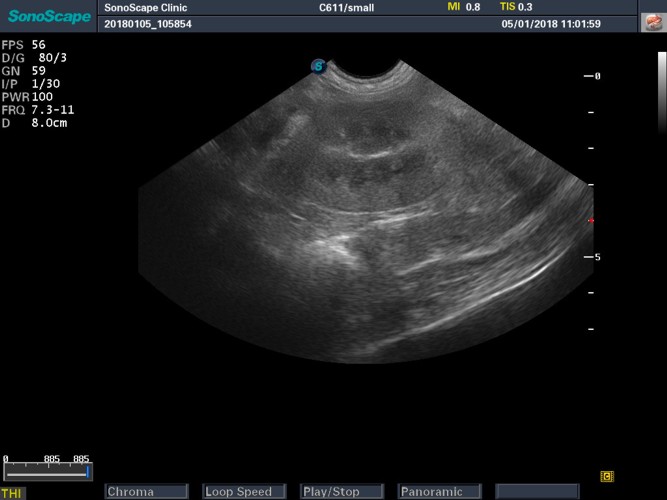Click the ultrasound image sector
667x500 pixels.
point(366,213)
